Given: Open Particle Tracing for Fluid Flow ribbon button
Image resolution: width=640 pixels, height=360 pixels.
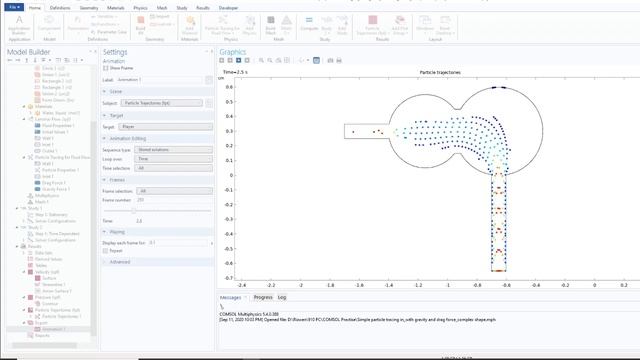Looking at the screenshot, I should (222, 25).
